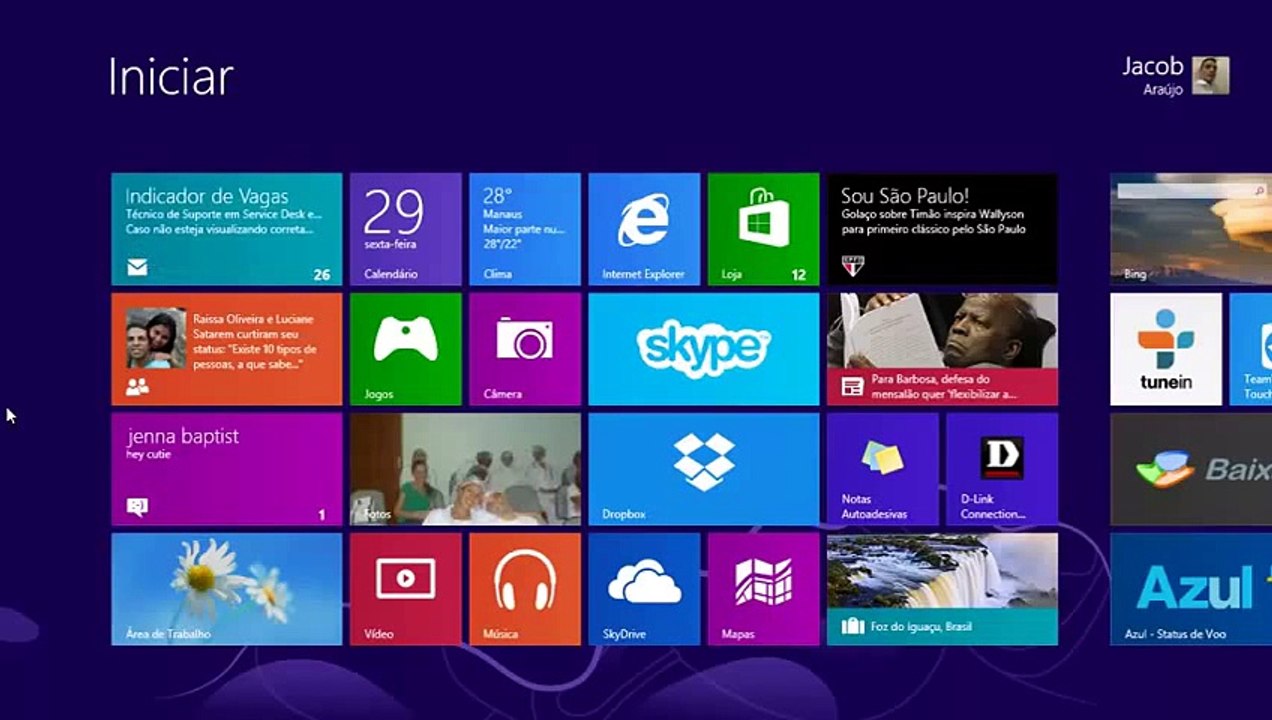Open the Foz do Iguaçu travel tile

942,589
